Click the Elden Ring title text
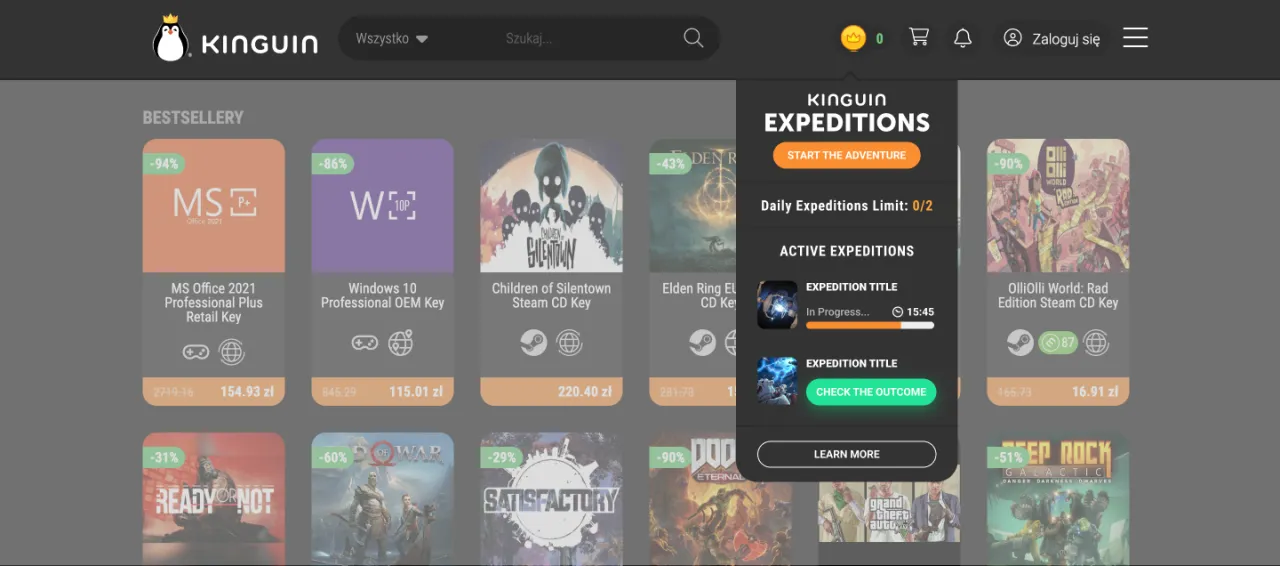1280x566 pixels. (699, 295)
